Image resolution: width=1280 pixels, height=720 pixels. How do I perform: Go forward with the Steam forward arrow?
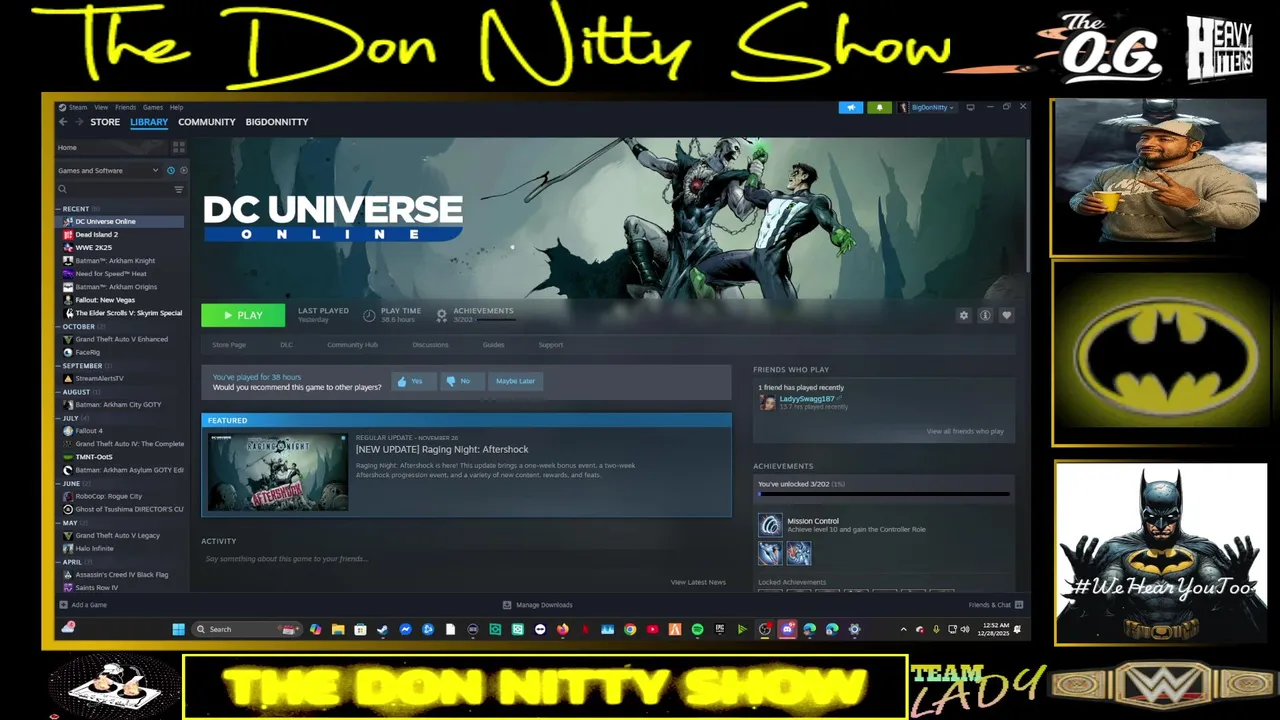point(79,122)
